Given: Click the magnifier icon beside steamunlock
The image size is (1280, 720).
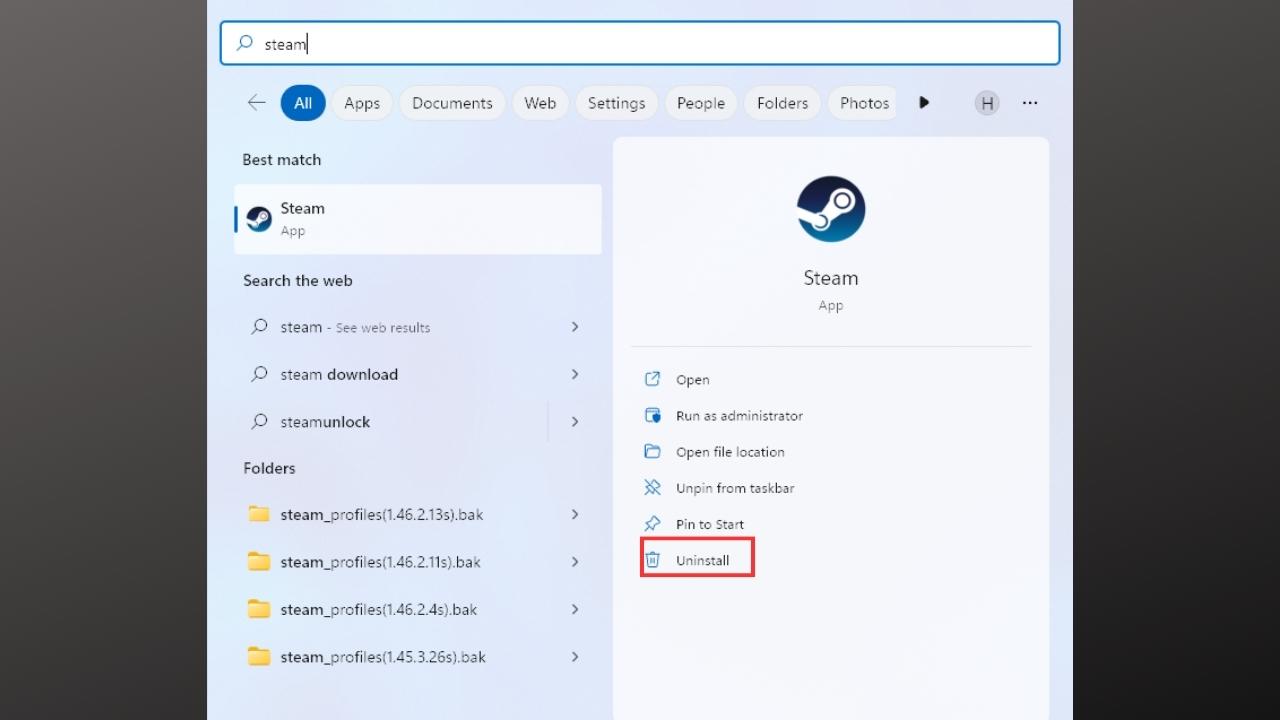Looking at the screenshot, I should pyautogui.click(x=259, y=421).
